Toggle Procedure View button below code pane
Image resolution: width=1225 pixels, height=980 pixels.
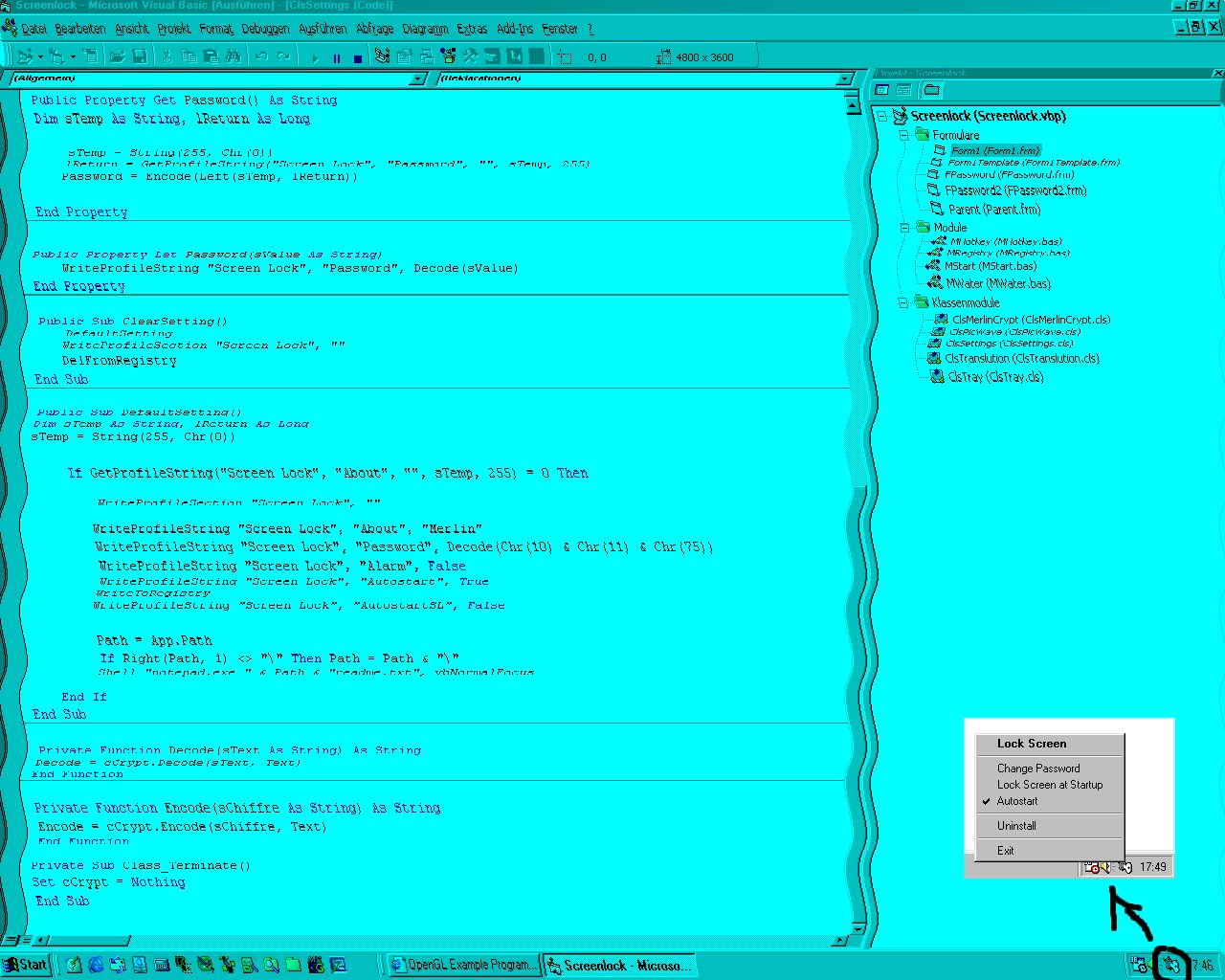pyautogui.click(x=11, y=940)
